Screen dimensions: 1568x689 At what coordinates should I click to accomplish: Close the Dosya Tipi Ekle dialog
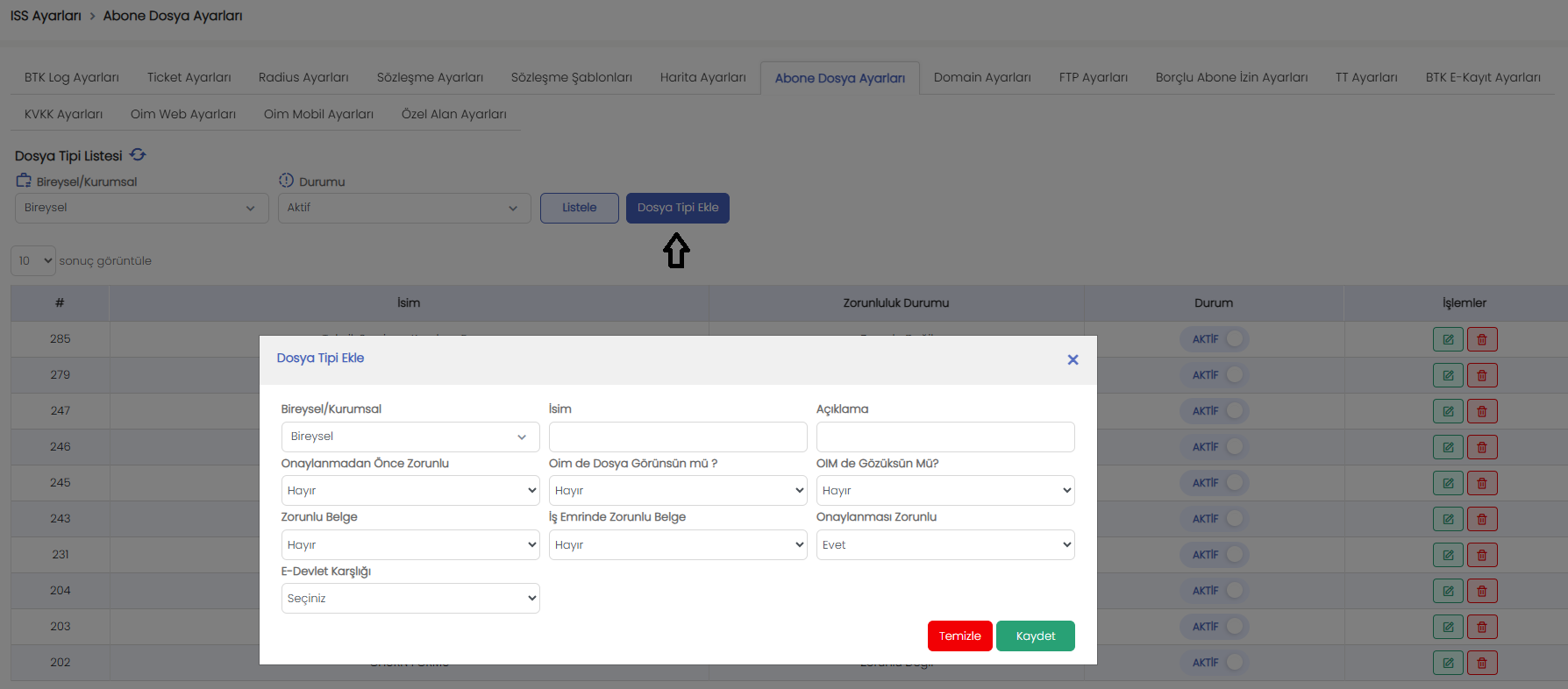[x=1073, y=359]
